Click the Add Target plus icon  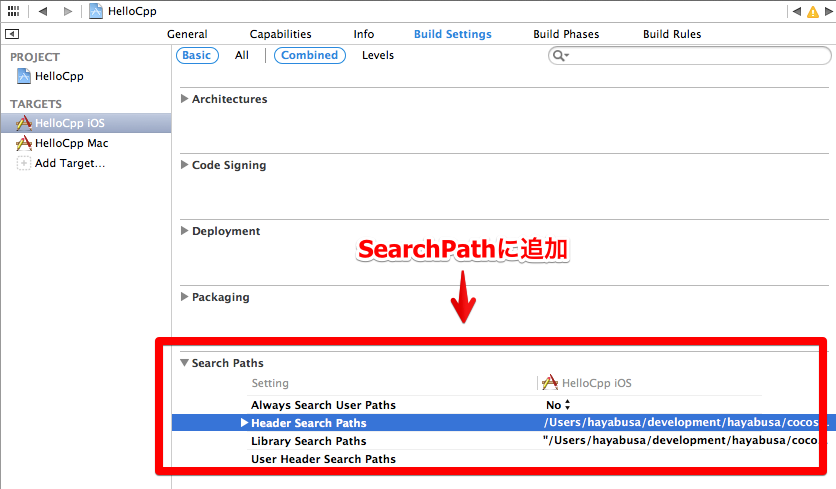click(23, 163)
